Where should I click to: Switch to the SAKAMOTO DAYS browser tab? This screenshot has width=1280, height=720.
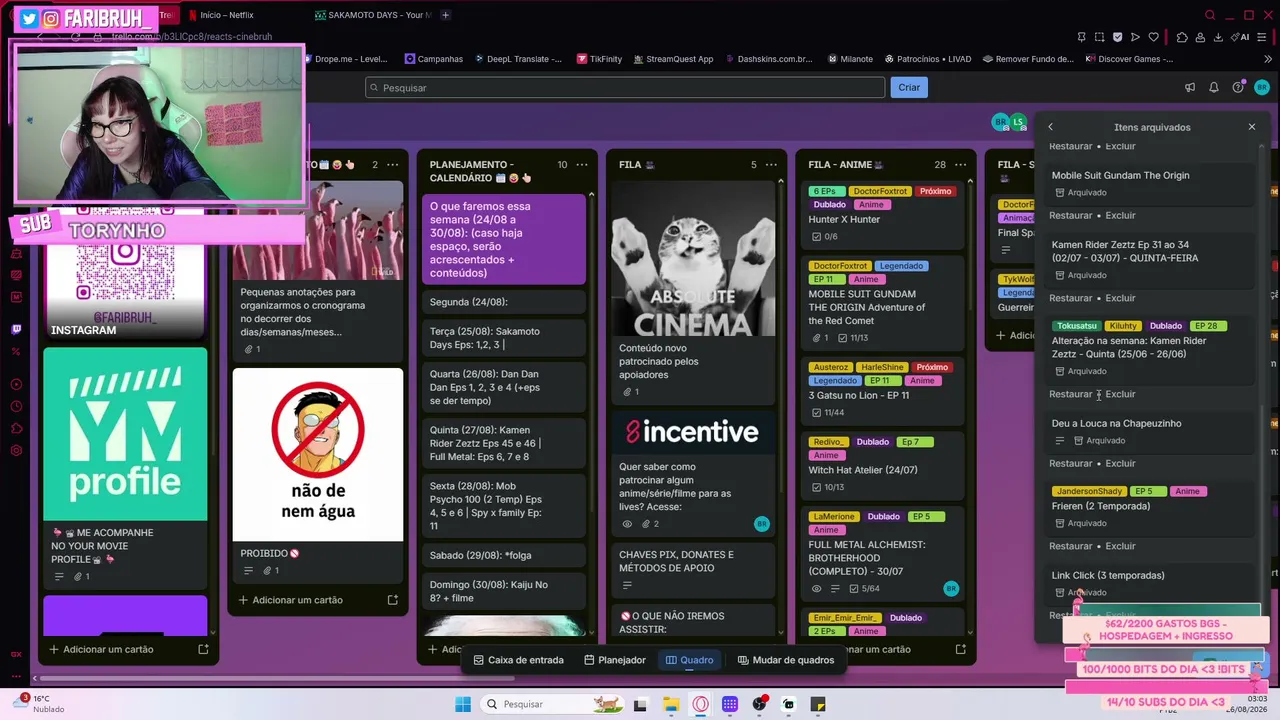point(372,15)
